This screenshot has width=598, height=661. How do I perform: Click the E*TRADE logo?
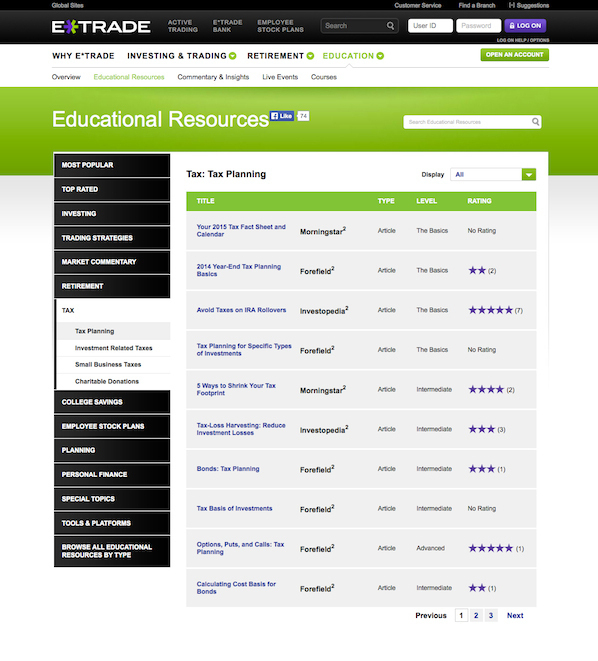point(101,27)
